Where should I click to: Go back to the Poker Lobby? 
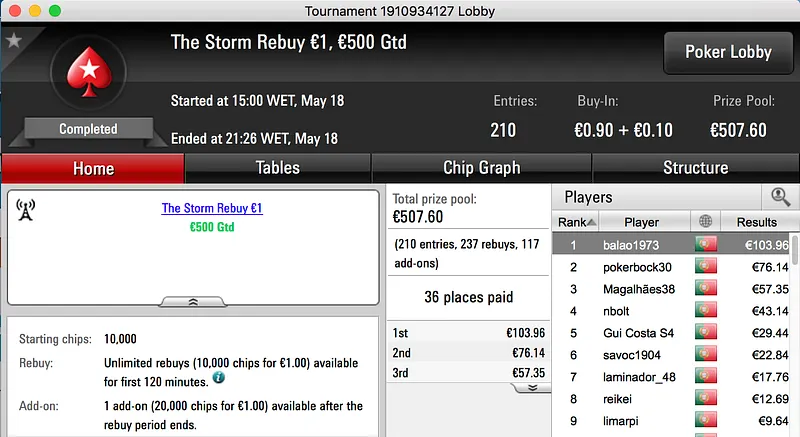tap(726, 52)
